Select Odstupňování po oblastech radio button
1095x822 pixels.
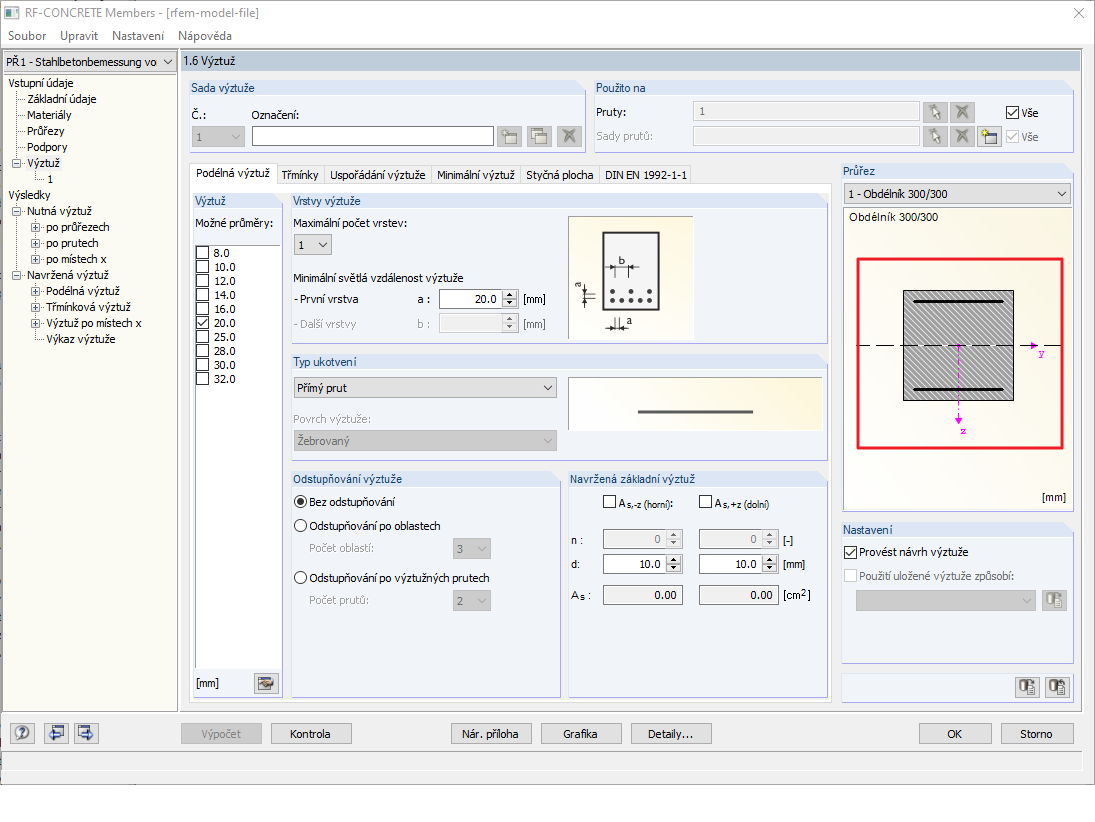[300, 526]
